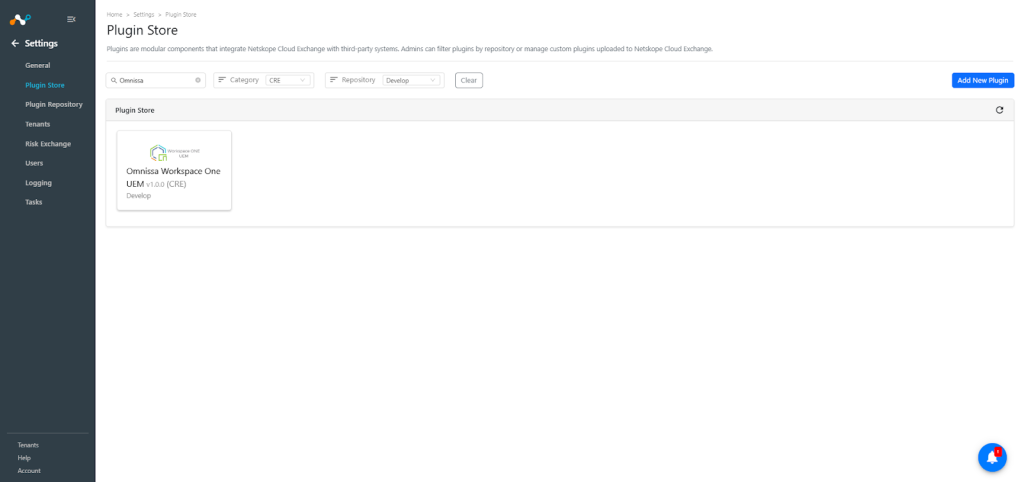Screen dimensions: 1024x482
Task: Click the Settings sidebar heading
Action: coord(41,44)
